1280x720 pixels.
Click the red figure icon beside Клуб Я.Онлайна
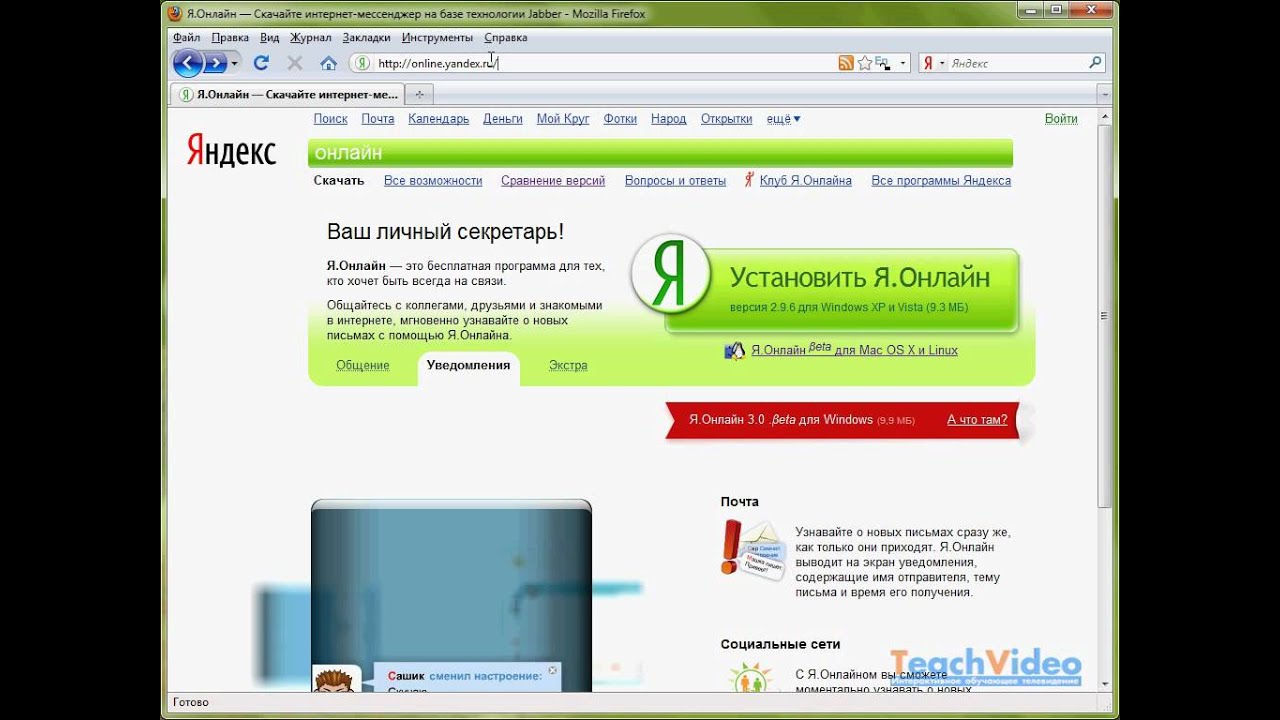750,180
